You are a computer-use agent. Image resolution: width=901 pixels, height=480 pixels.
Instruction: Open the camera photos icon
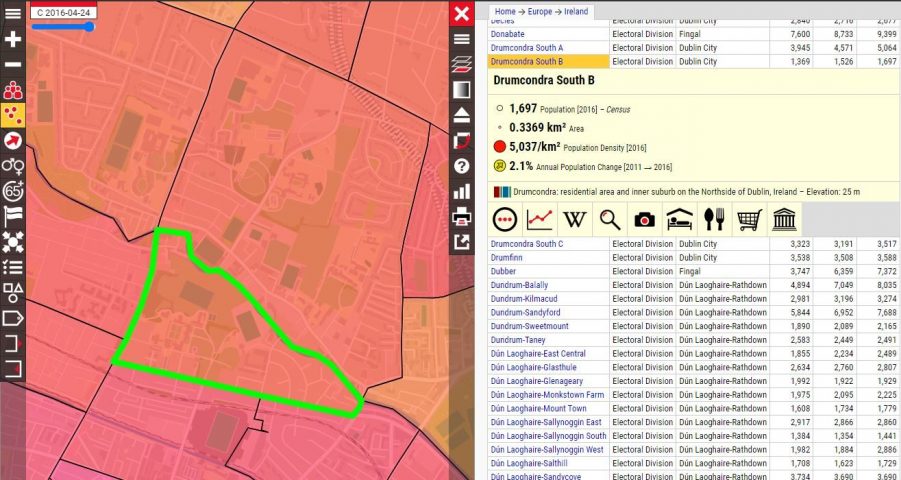coord(644,220)
